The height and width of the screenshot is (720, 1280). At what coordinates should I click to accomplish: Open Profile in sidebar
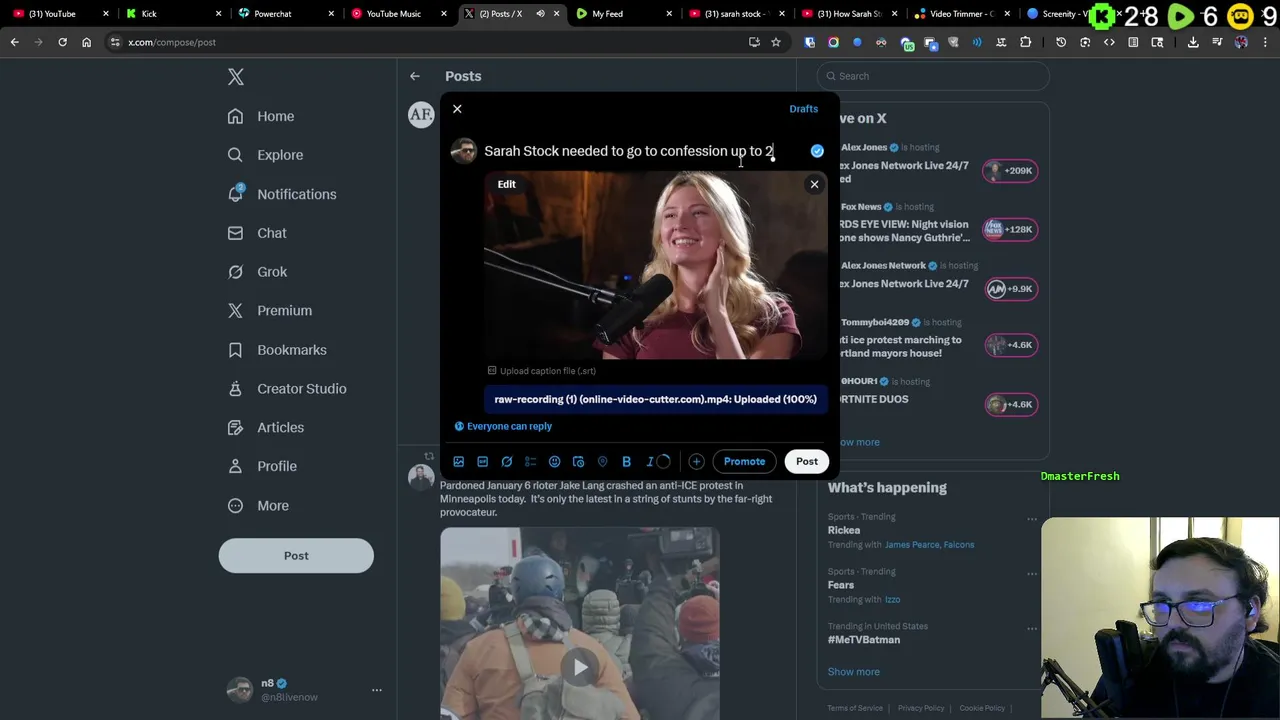262,466
